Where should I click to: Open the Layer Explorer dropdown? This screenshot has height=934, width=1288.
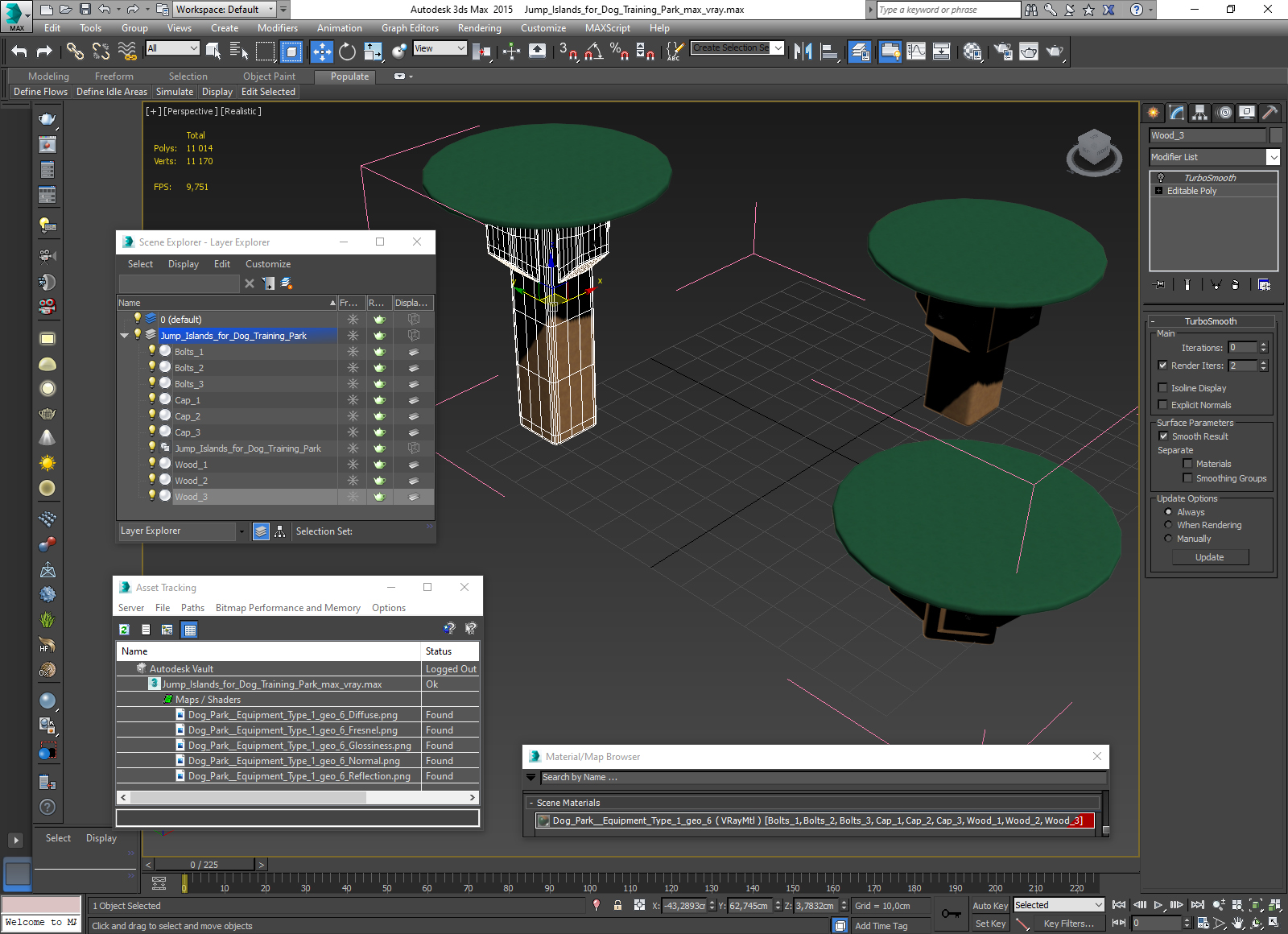[x=241, y=531]
